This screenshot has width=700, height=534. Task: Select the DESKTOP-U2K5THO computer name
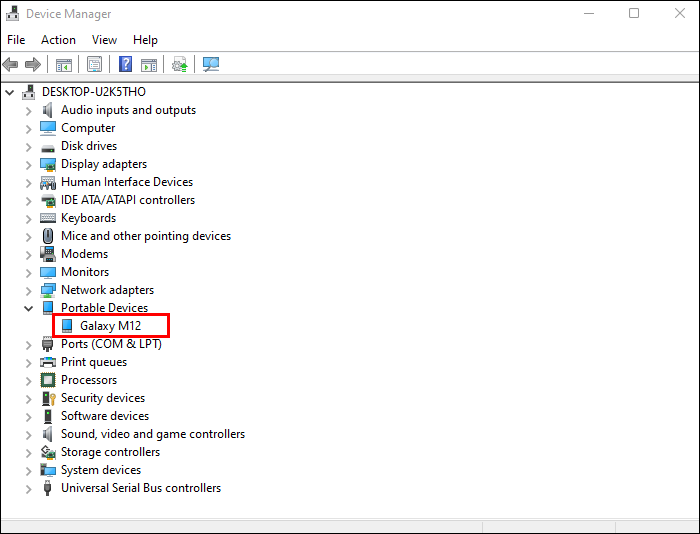click(94, 92)
